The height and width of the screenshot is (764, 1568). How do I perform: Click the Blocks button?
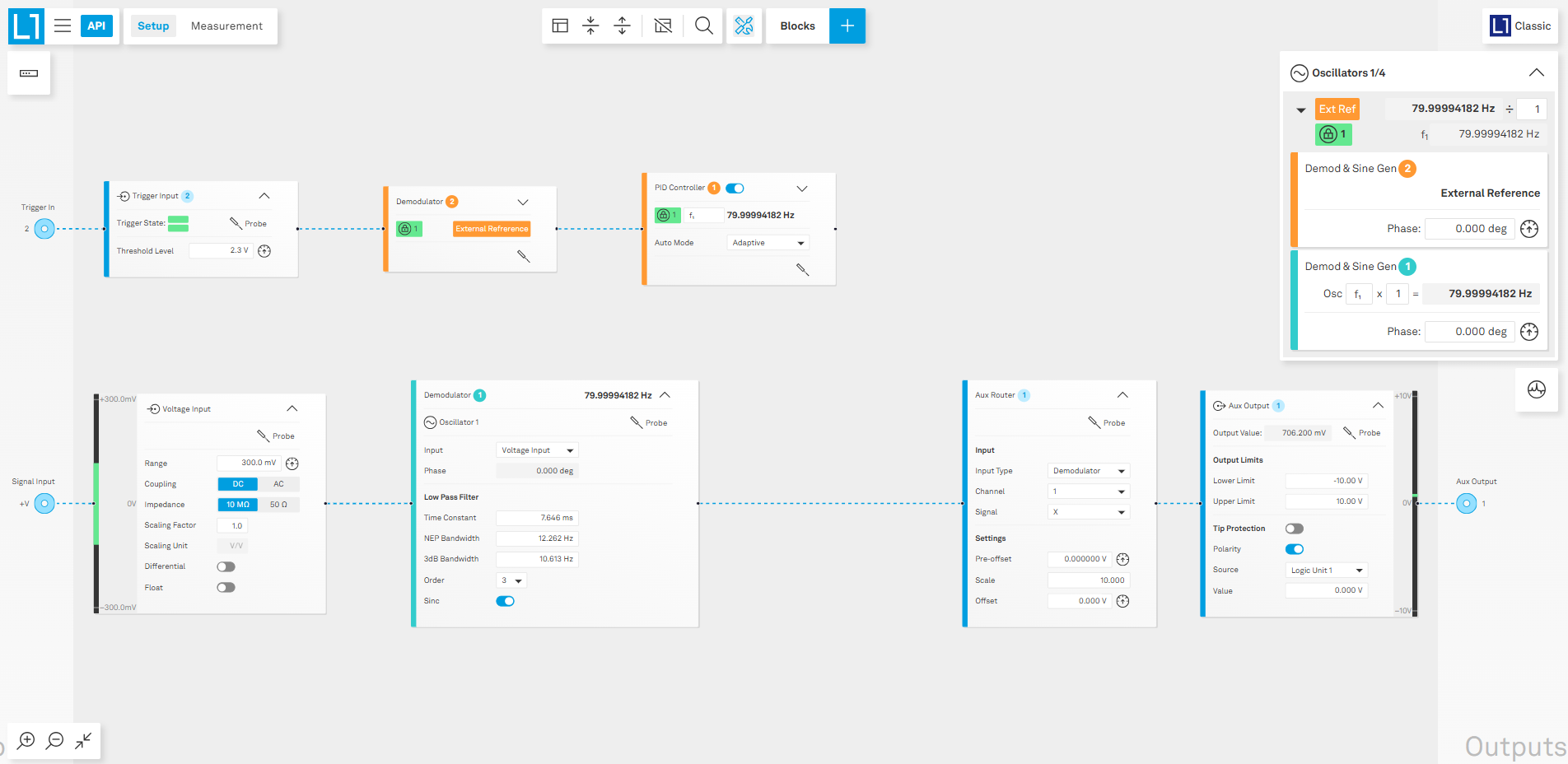pyautogui.click(x=797, y=26)
